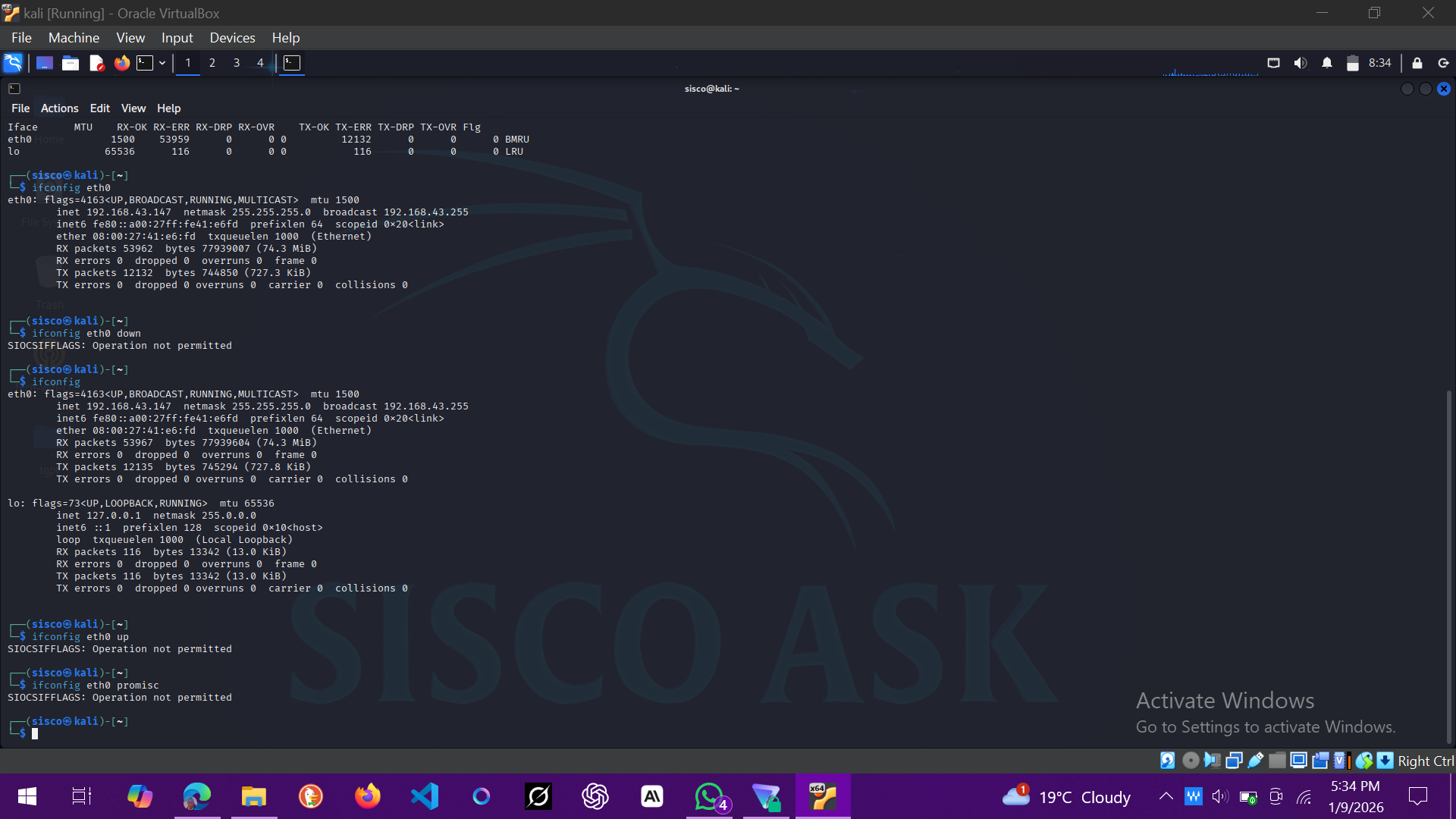The height and width of the screenshot is (819, 1456).
Task: Click VirtualBox optical drive indicator
Action: pyautogui.click(x=1191, y=761)
